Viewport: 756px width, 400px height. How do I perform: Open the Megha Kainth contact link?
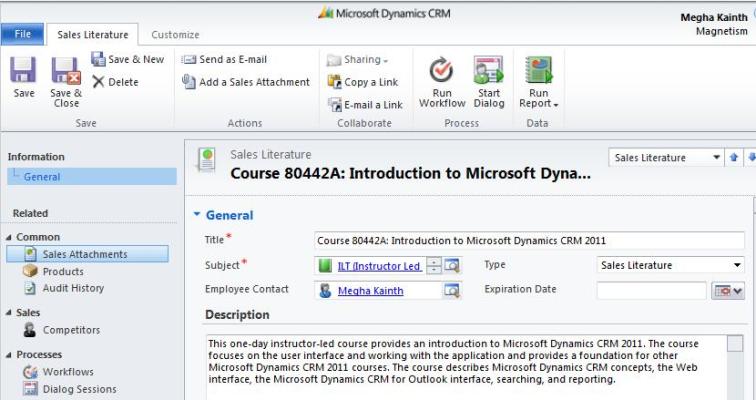pyautogui.click(x=370, y=291)
